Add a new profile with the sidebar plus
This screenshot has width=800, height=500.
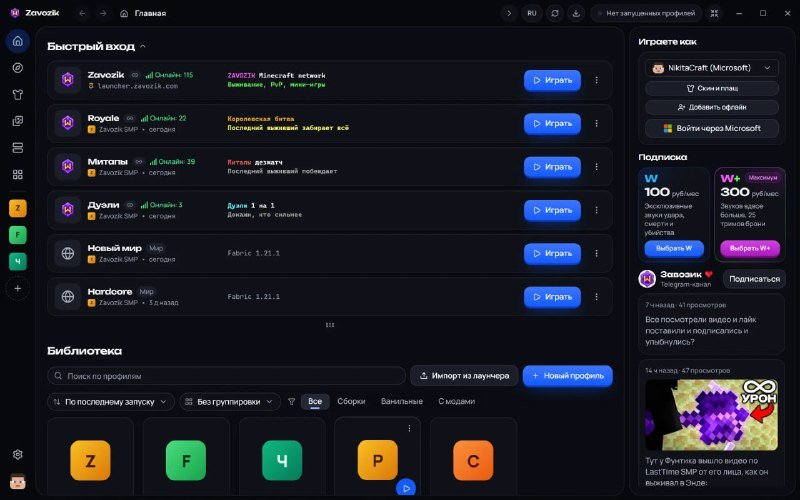[18, 288]
